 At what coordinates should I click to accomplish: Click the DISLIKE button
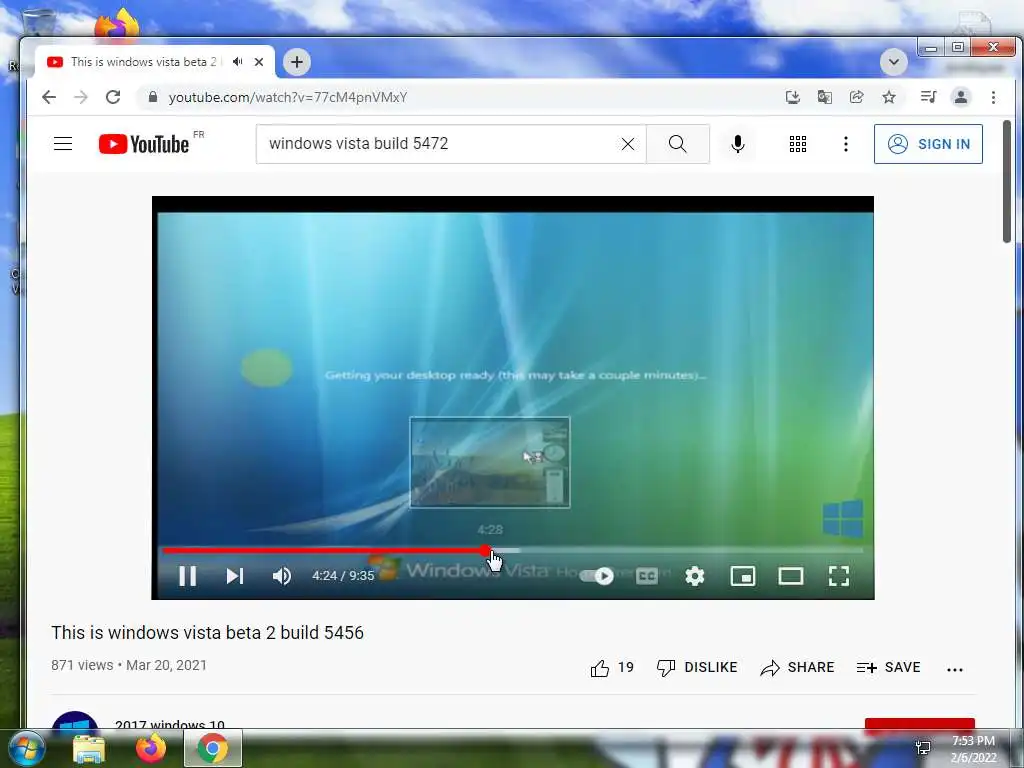coord(697,667)
